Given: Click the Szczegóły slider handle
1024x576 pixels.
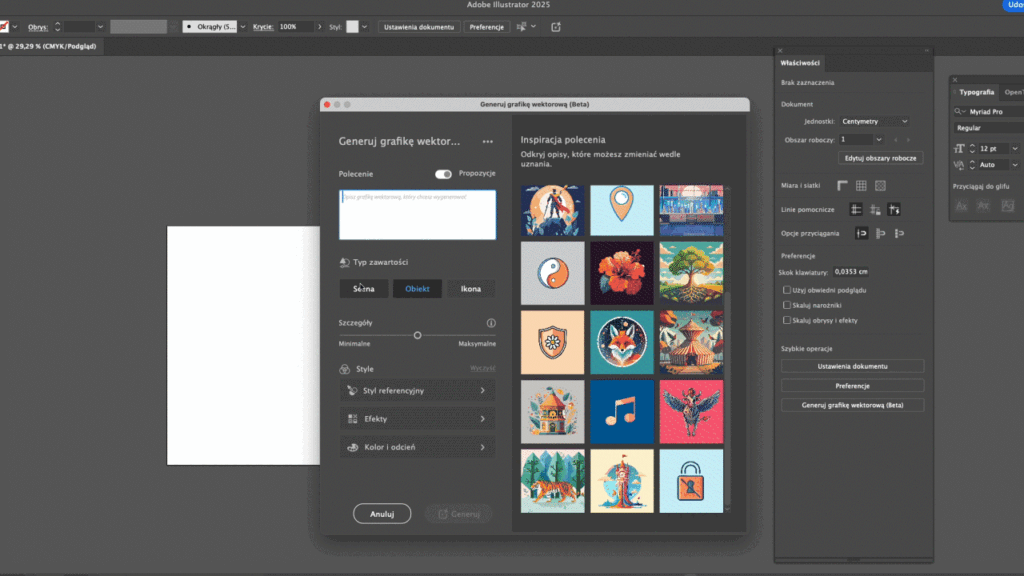Looking at the screenshot, I should [x=417, y=335].
